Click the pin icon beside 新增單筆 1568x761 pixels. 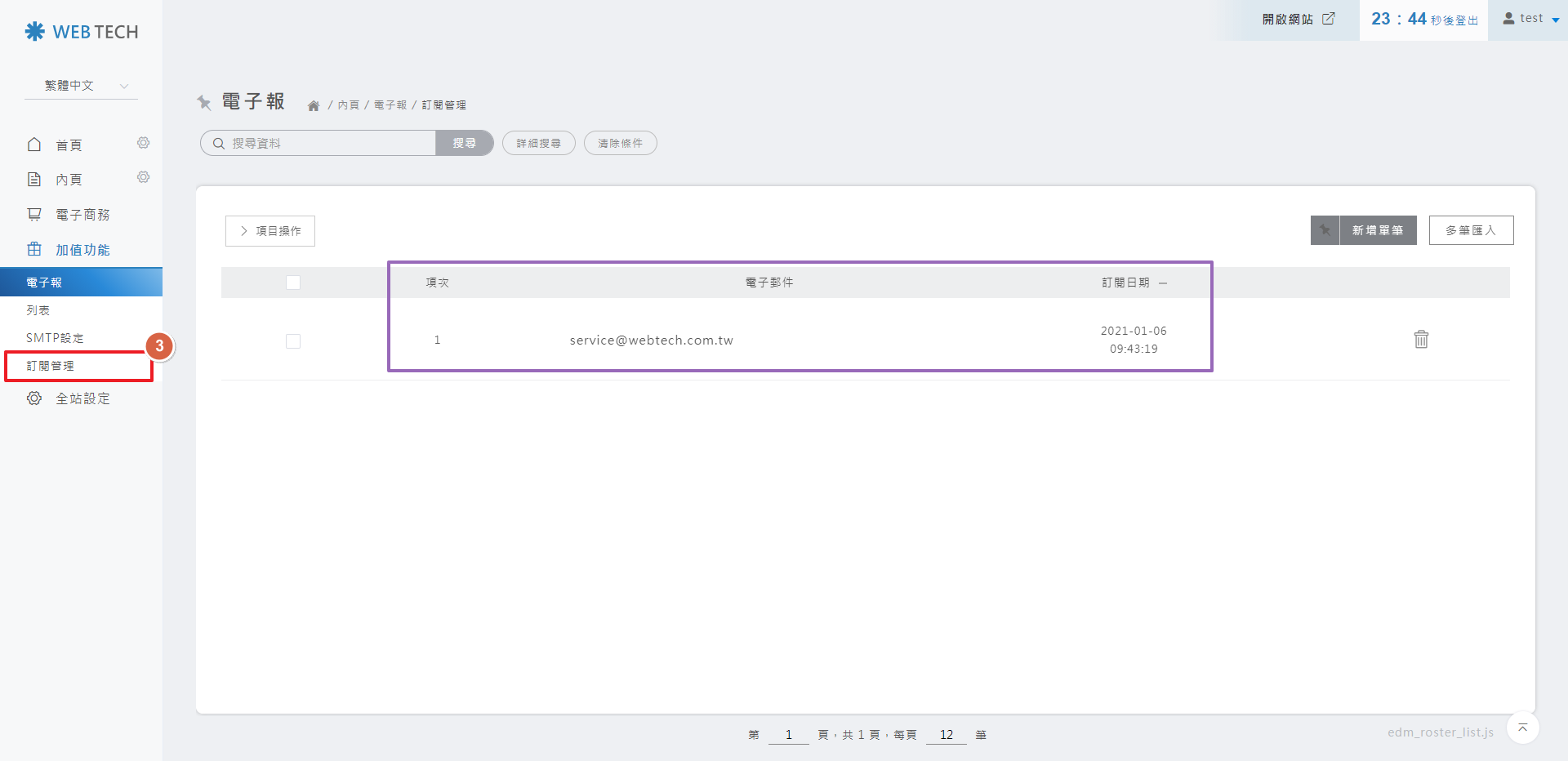click(x=1325, y=230)
